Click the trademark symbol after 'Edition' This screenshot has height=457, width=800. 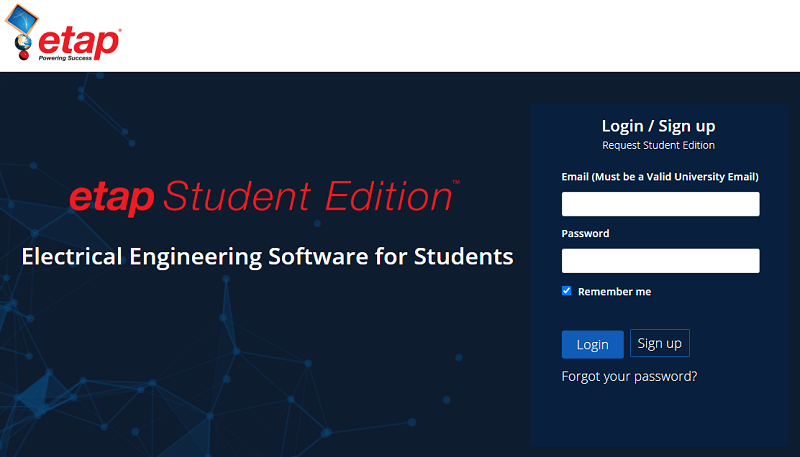(456, 183)
